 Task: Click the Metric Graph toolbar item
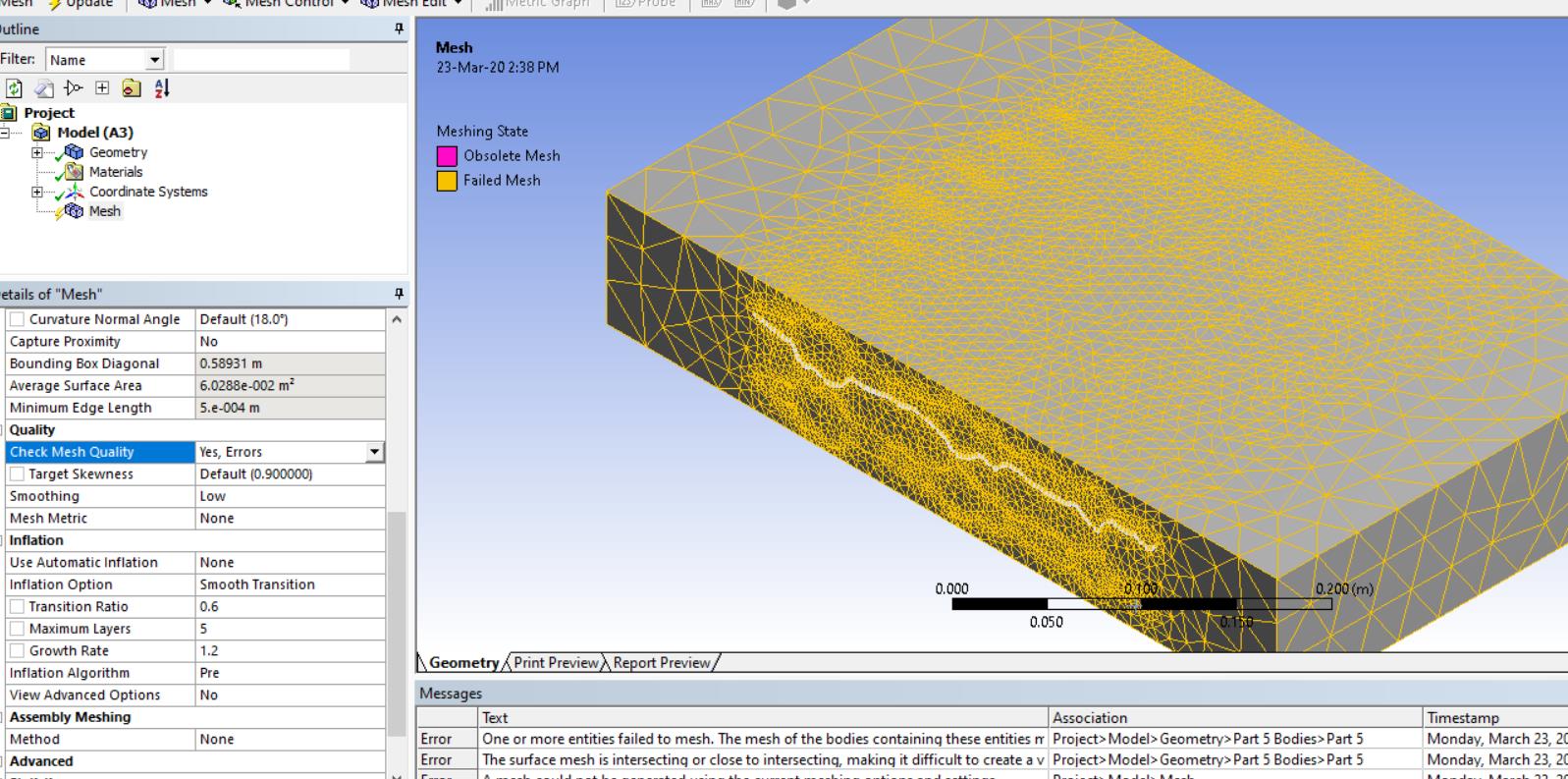pyautogui.click(x=537, y=4)
